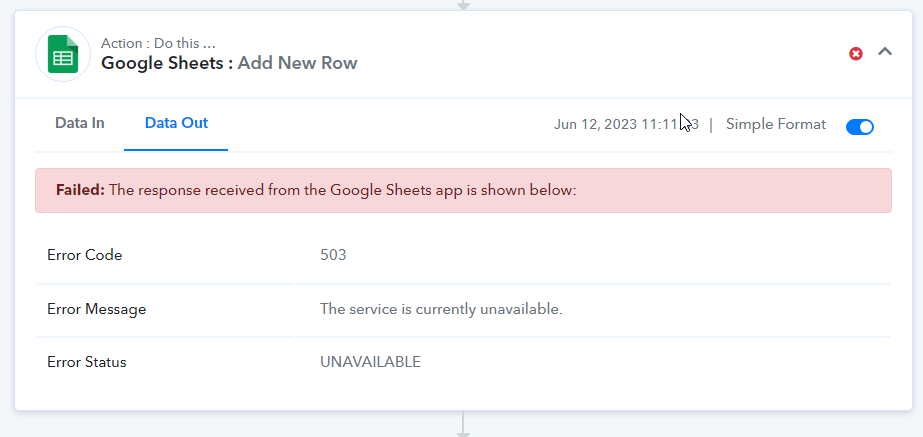The width and height of the screenshot is (923, 437).
Task: Click the Add New Row action title
Action: [297, 63]
